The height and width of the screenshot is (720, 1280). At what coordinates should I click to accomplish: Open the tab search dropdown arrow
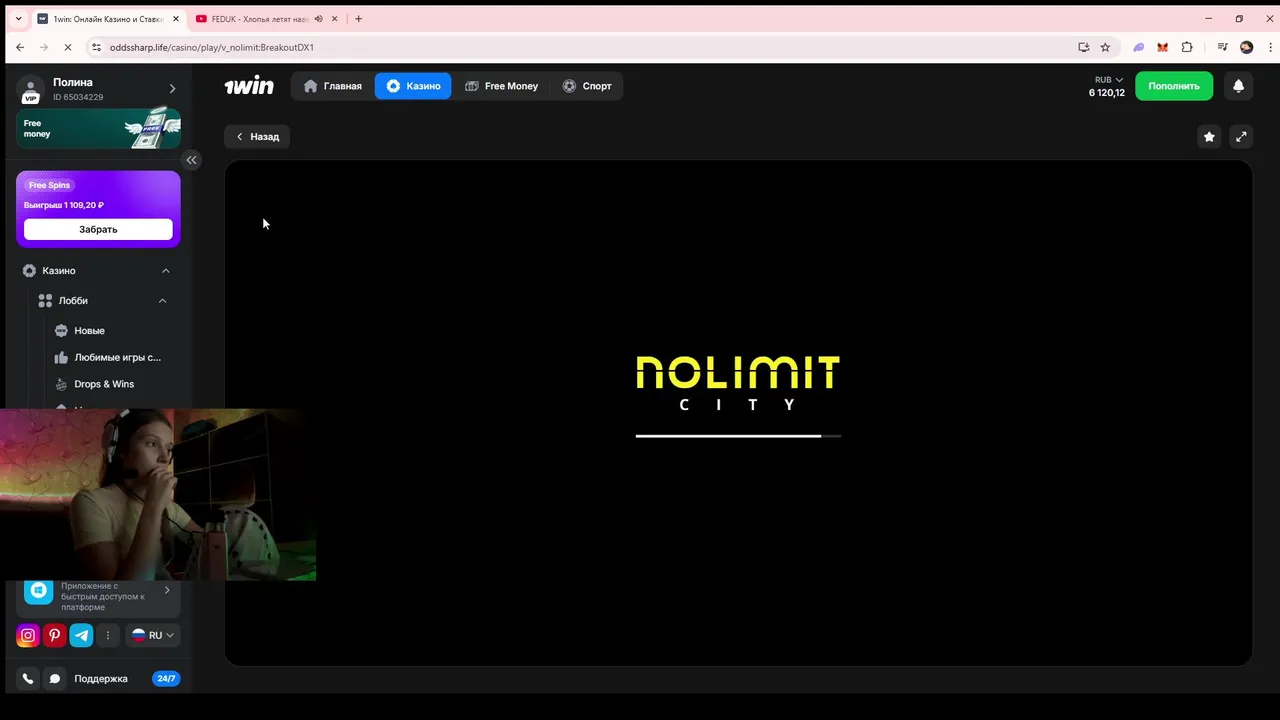[x=18, y=19]
